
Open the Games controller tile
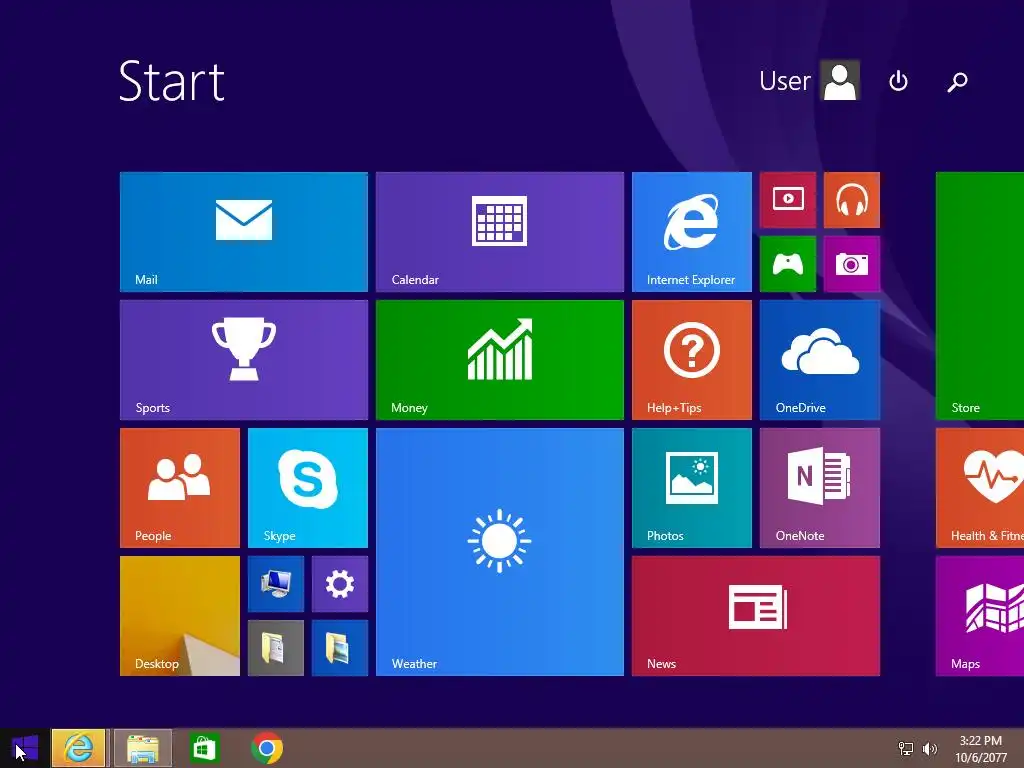[x=788, y=264]
